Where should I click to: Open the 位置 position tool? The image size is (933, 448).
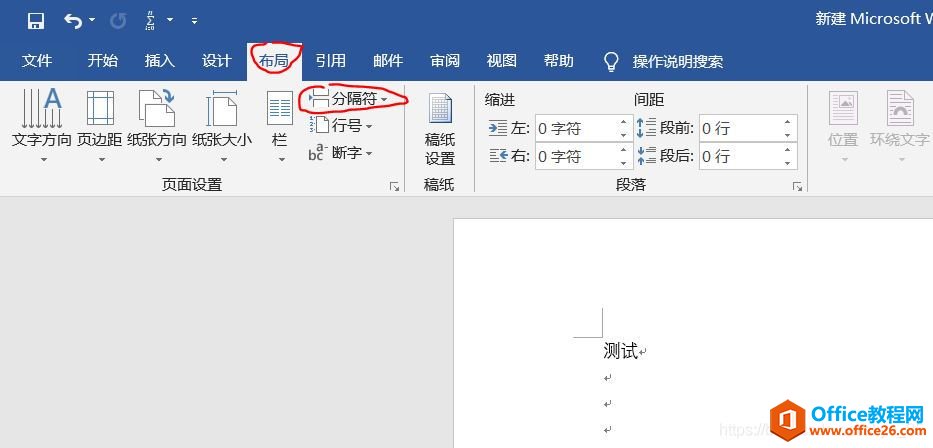pos(843,126)
